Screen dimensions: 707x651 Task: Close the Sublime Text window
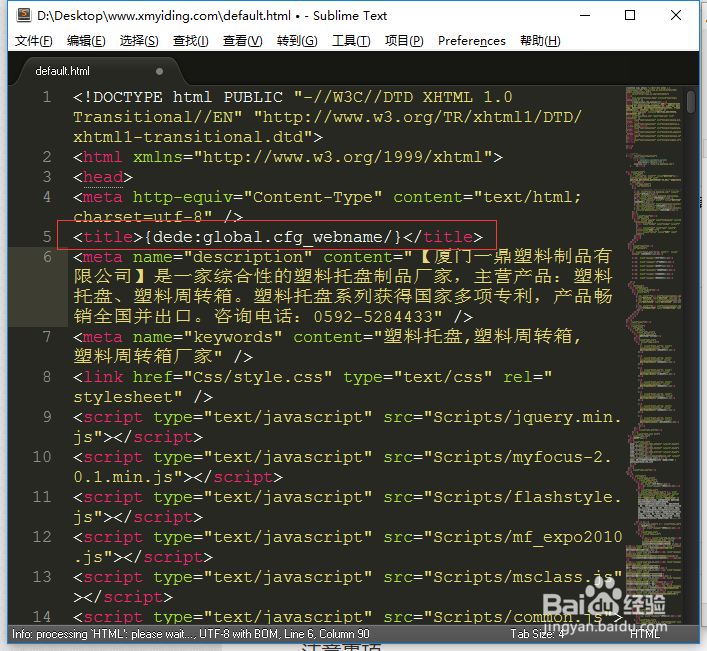click(x=675, y=15)
